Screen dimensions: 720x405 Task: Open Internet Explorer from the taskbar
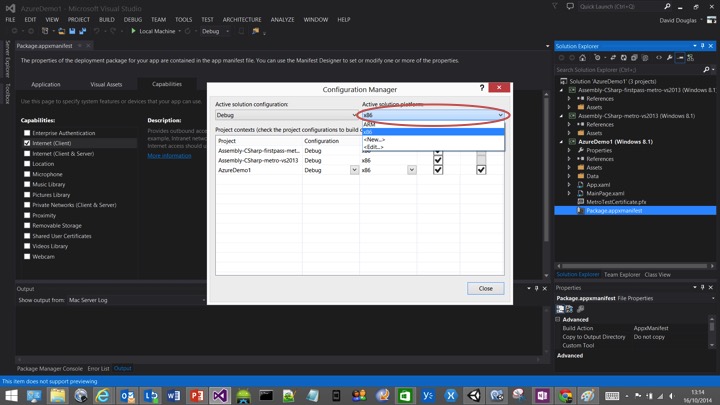[103, 395]
